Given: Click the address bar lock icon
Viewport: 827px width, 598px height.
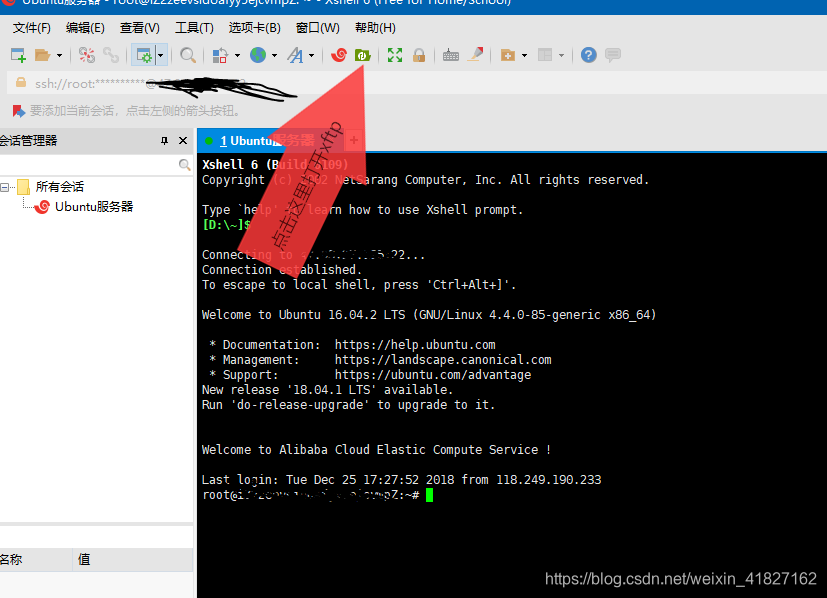Looking at the screenshot, I should (21, 82).
